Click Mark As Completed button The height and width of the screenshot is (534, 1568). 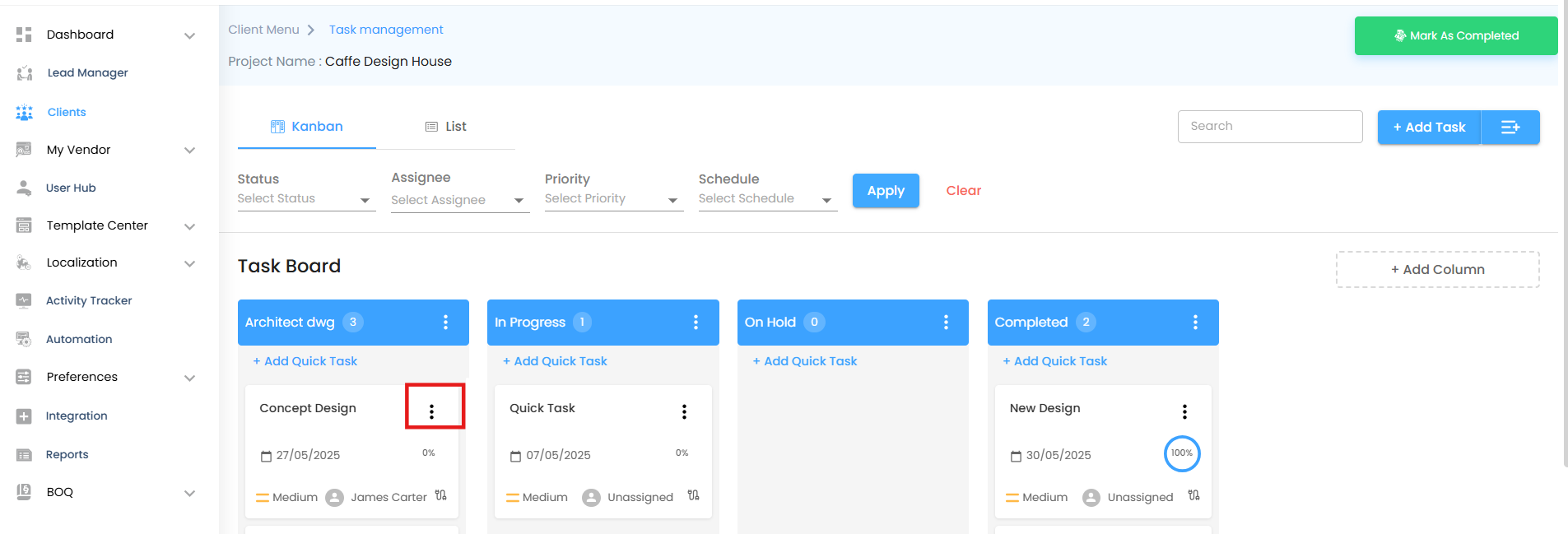(1456, 36)
